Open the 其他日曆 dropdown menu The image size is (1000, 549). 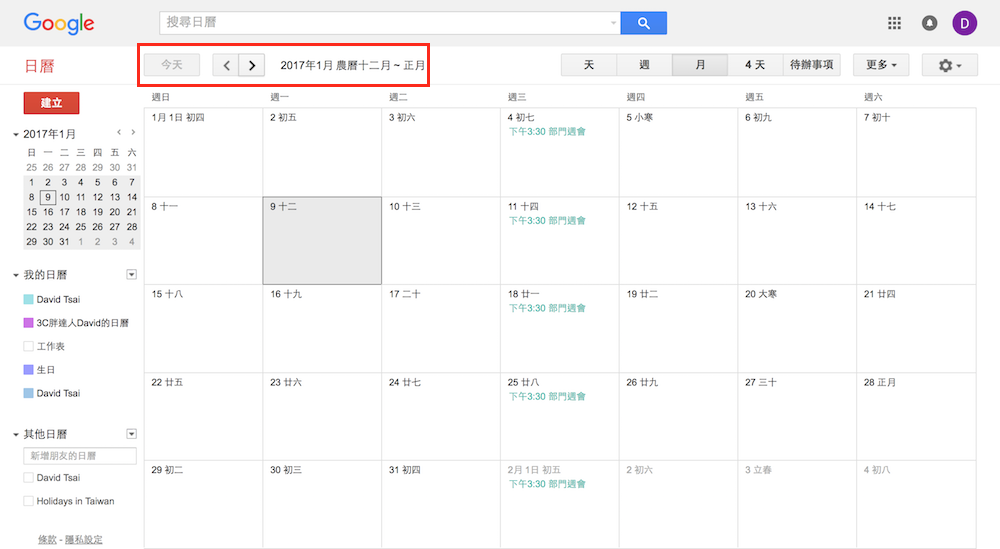coord(131,434)
